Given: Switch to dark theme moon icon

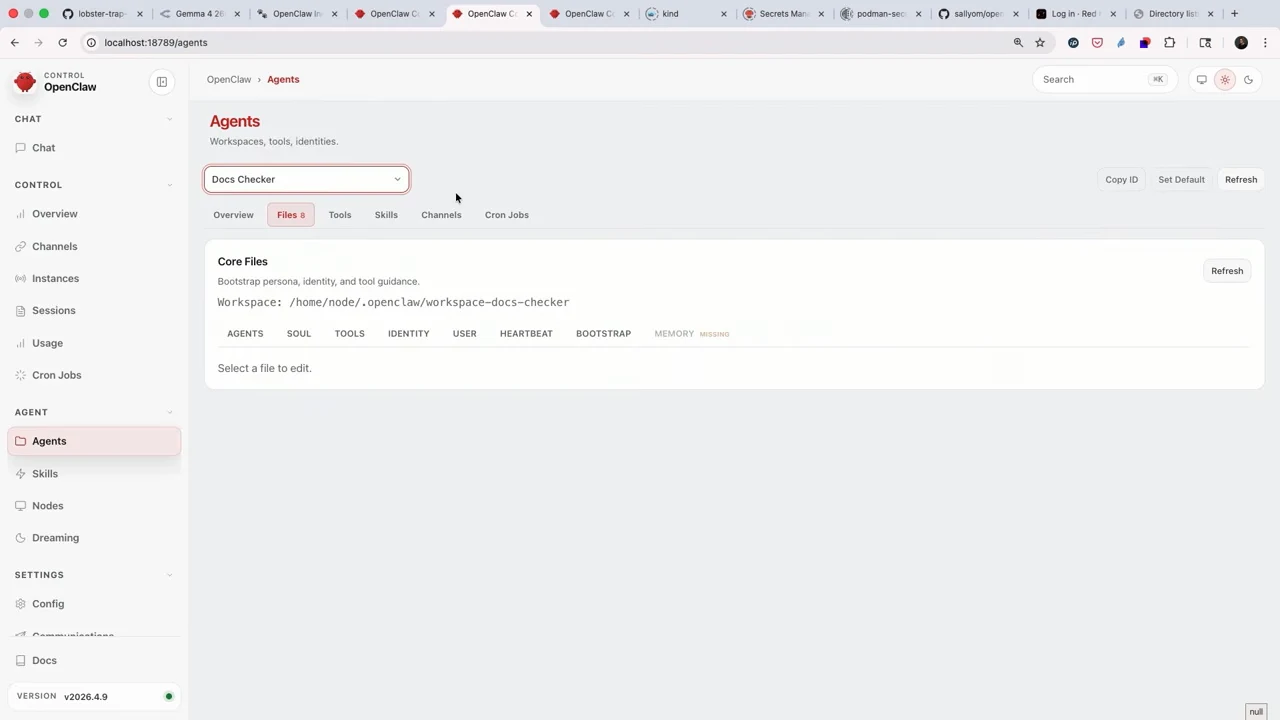Looking at the screenshot, I should click(x=1248, y=80).
